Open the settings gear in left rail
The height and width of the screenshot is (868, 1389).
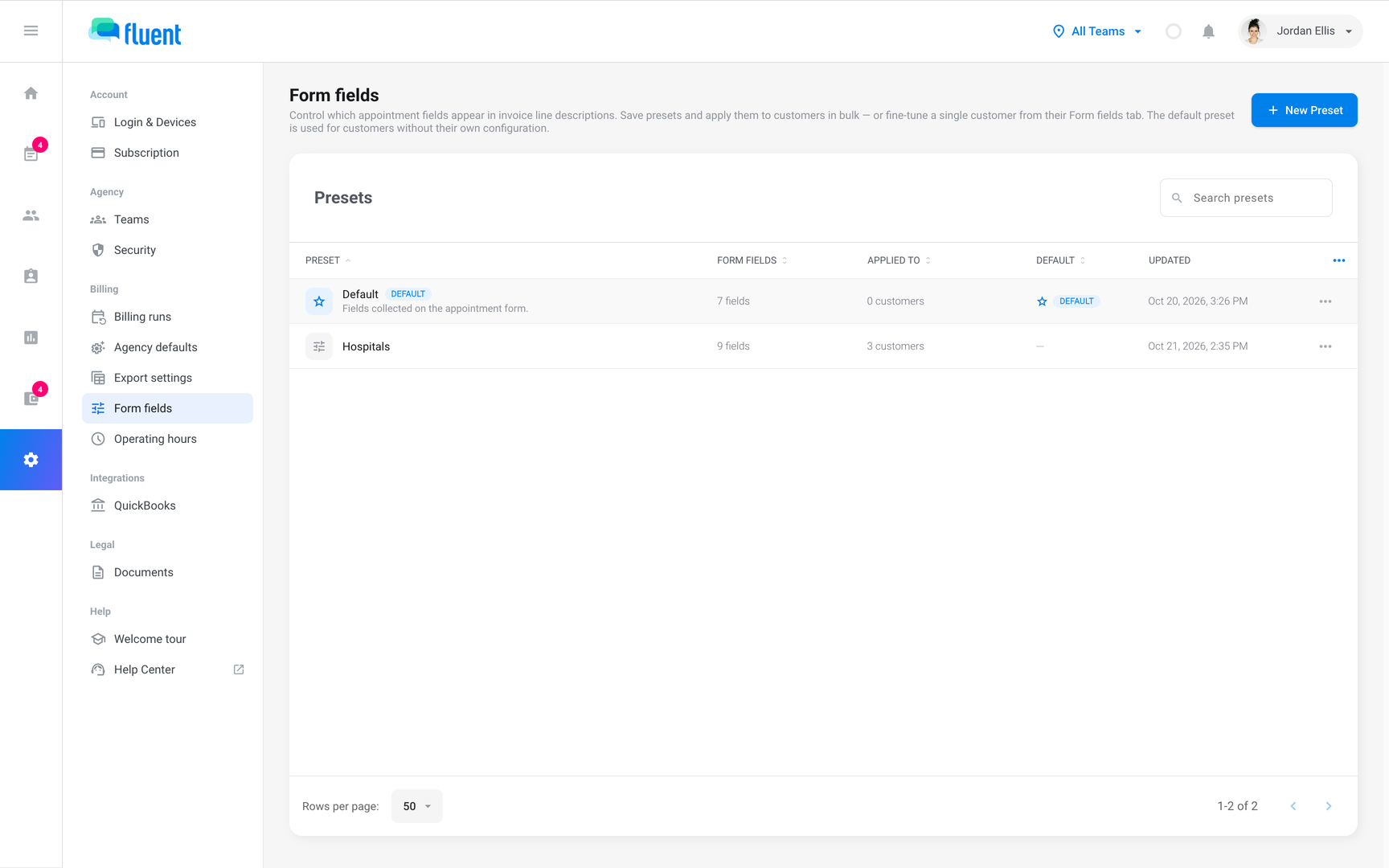[31, 460]
